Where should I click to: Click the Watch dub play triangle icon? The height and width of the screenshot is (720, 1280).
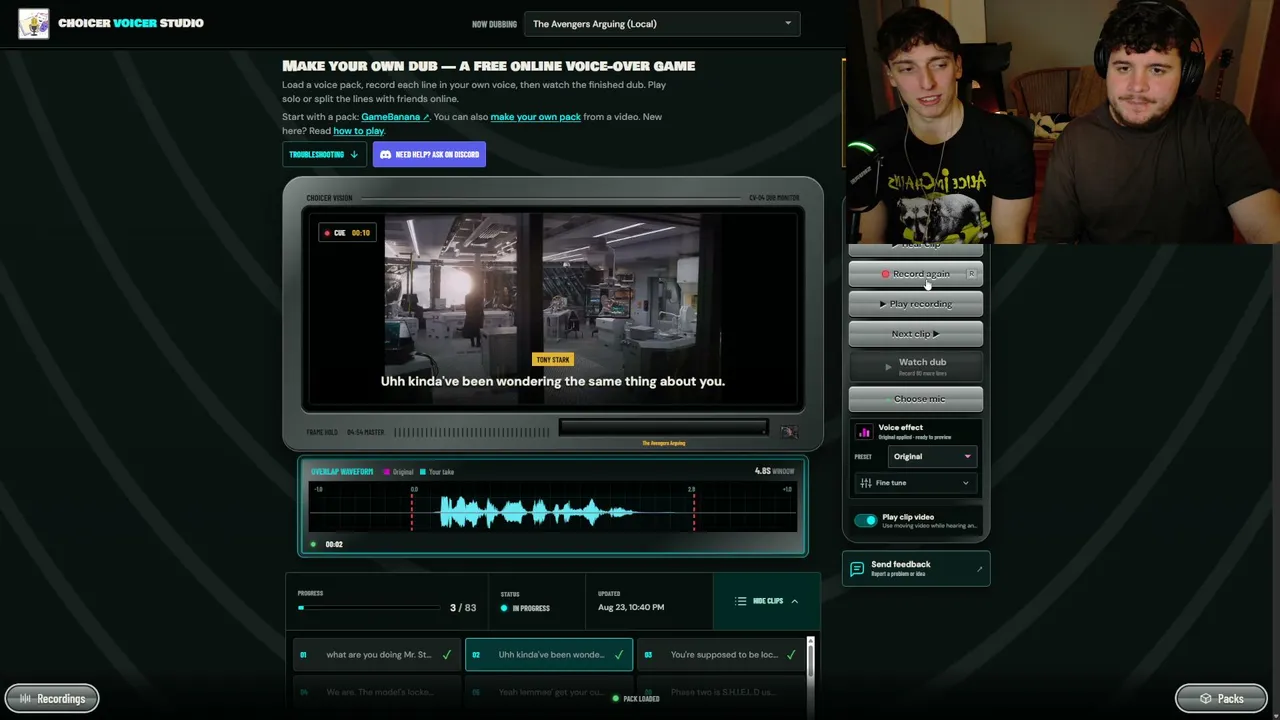pyautogui.click(x=888, y=367)
